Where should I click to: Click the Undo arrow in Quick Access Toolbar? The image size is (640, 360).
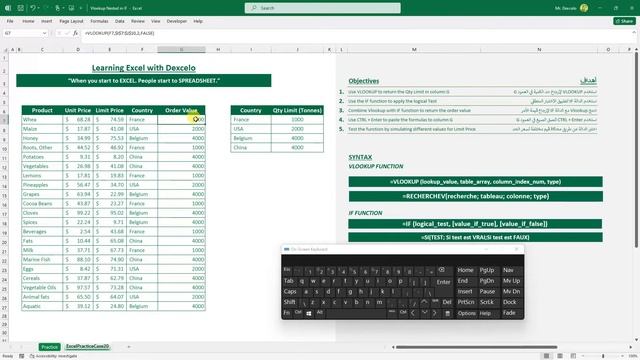point(32,8)
